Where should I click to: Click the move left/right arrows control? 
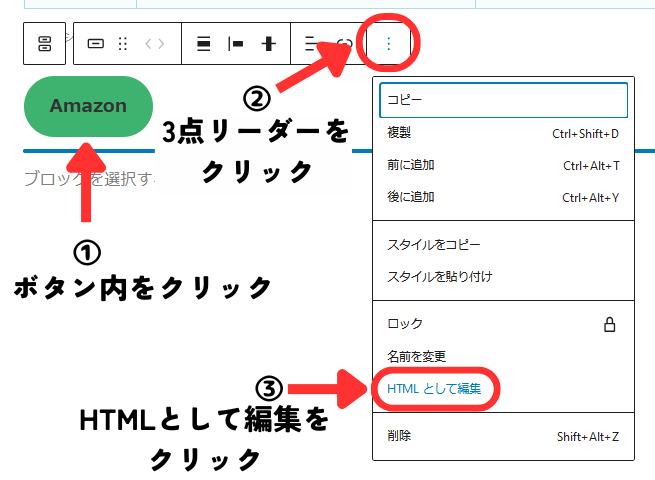[x=155, y=43]
